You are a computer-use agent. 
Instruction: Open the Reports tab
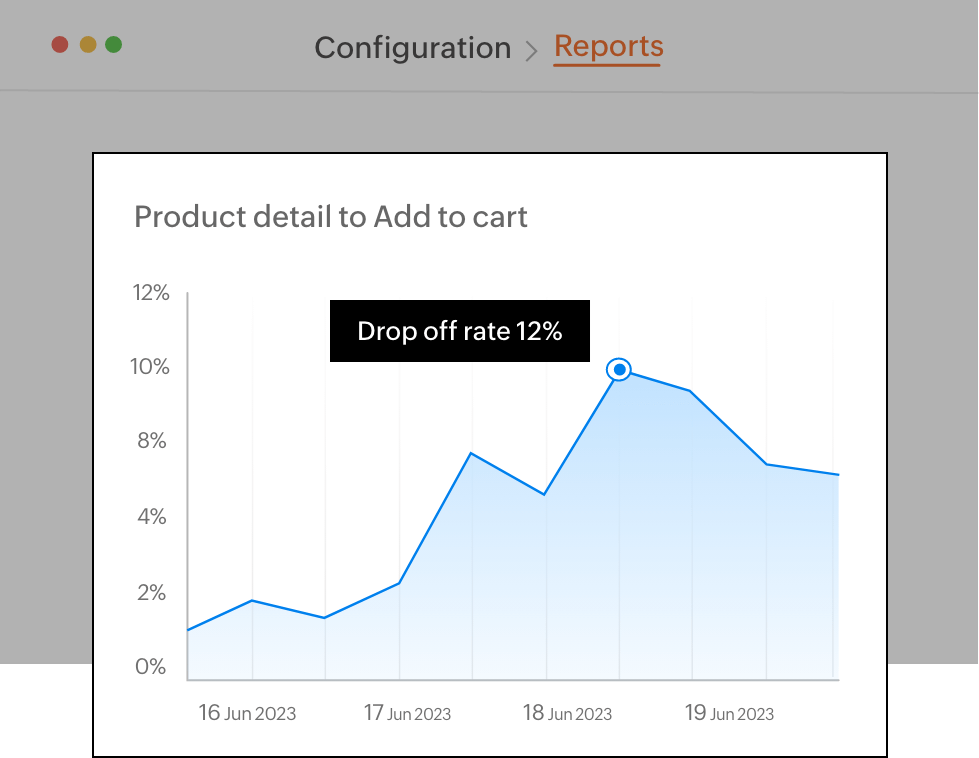[608, 46]
